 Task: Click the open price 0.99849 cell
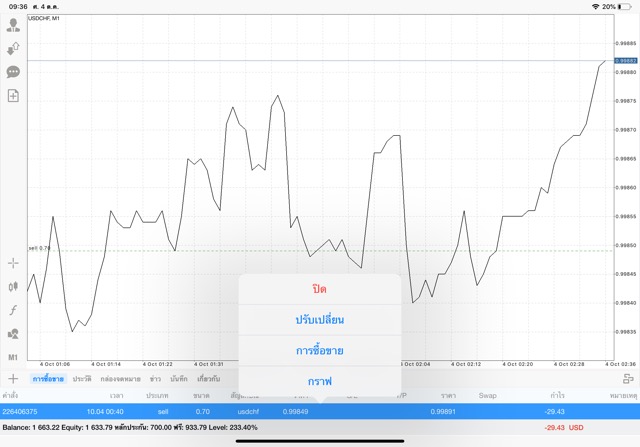(x=296, y=411)
